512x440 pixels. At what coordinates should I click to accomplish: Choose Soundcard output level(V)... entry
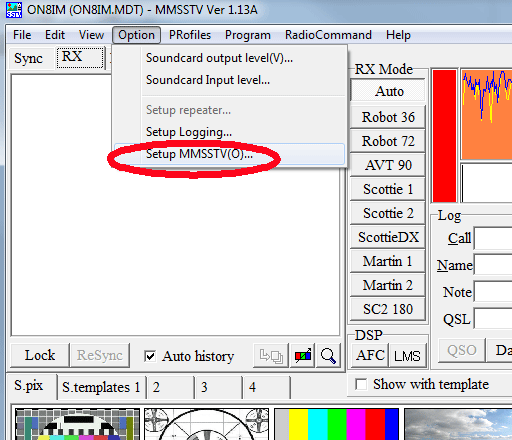(x=229, y=58)
